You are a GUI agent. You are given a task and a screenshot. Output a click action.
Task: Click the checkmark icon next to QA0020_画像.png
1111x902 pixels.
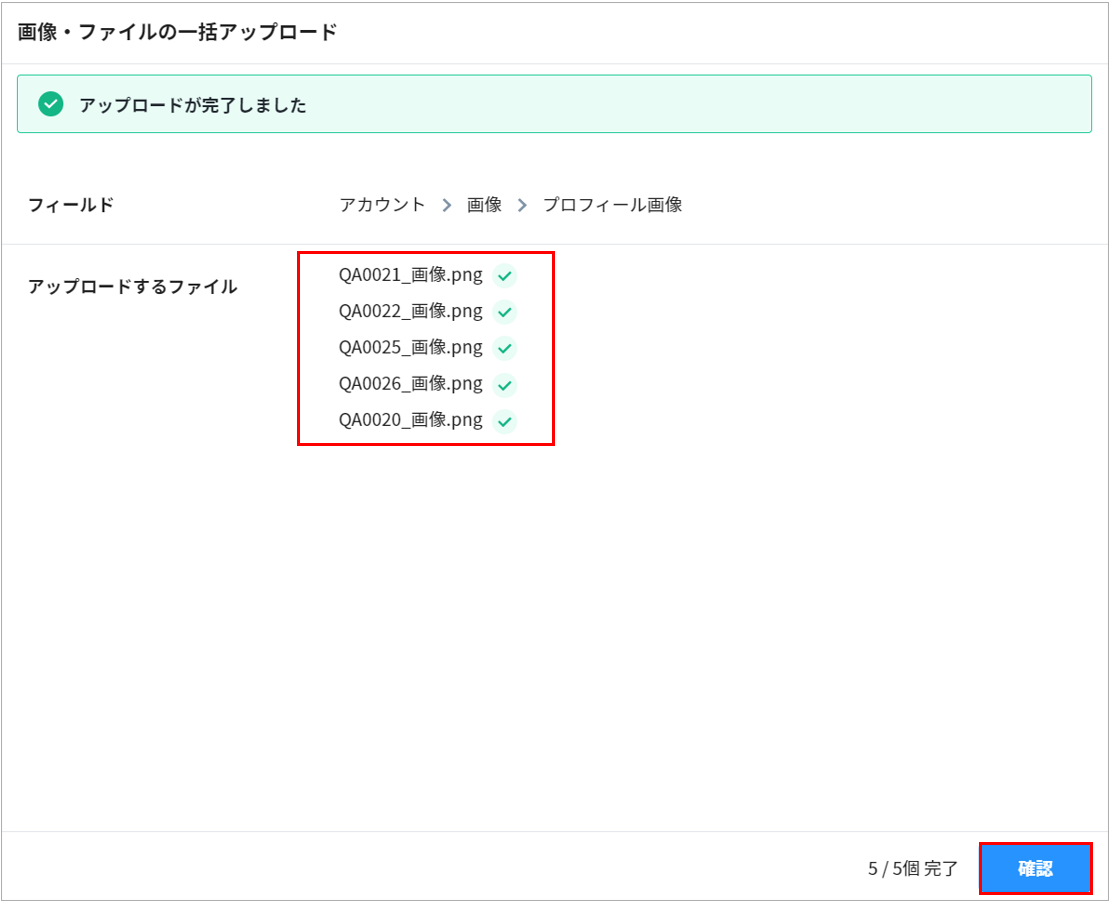[x=505, y=421]
